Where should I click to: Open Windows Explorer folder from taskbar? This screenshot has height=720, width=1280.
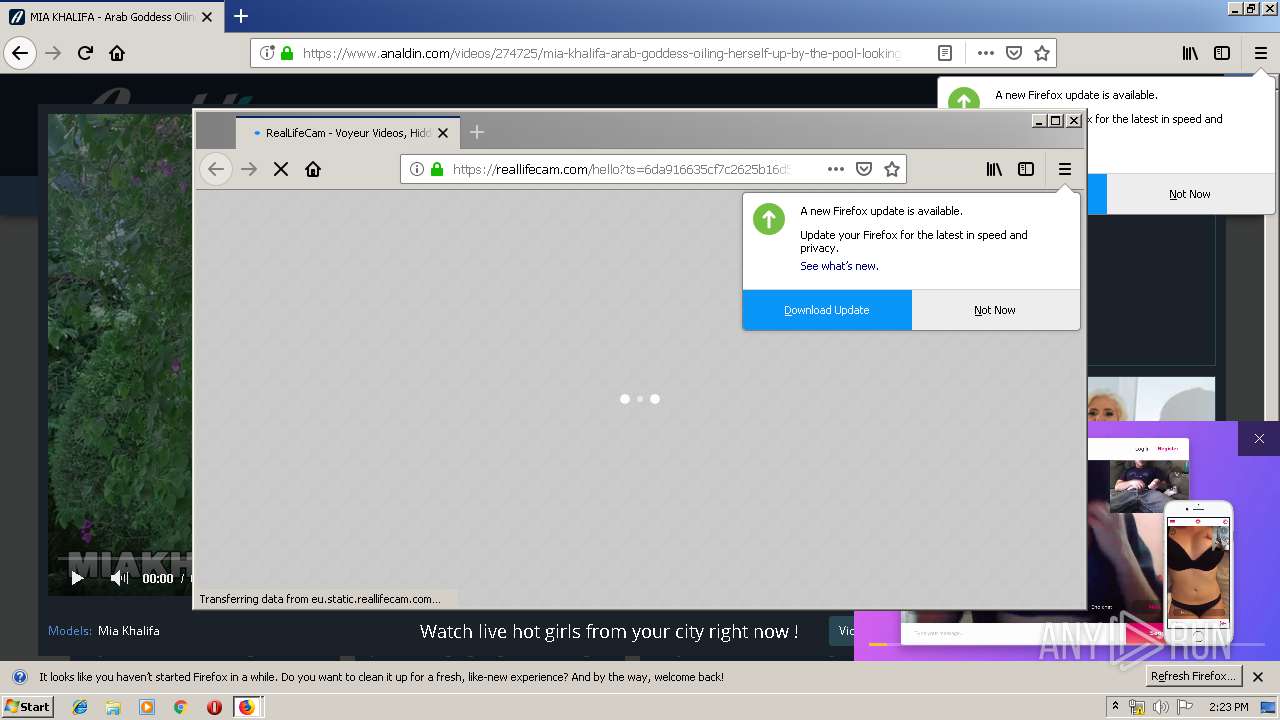click(113, 707)
